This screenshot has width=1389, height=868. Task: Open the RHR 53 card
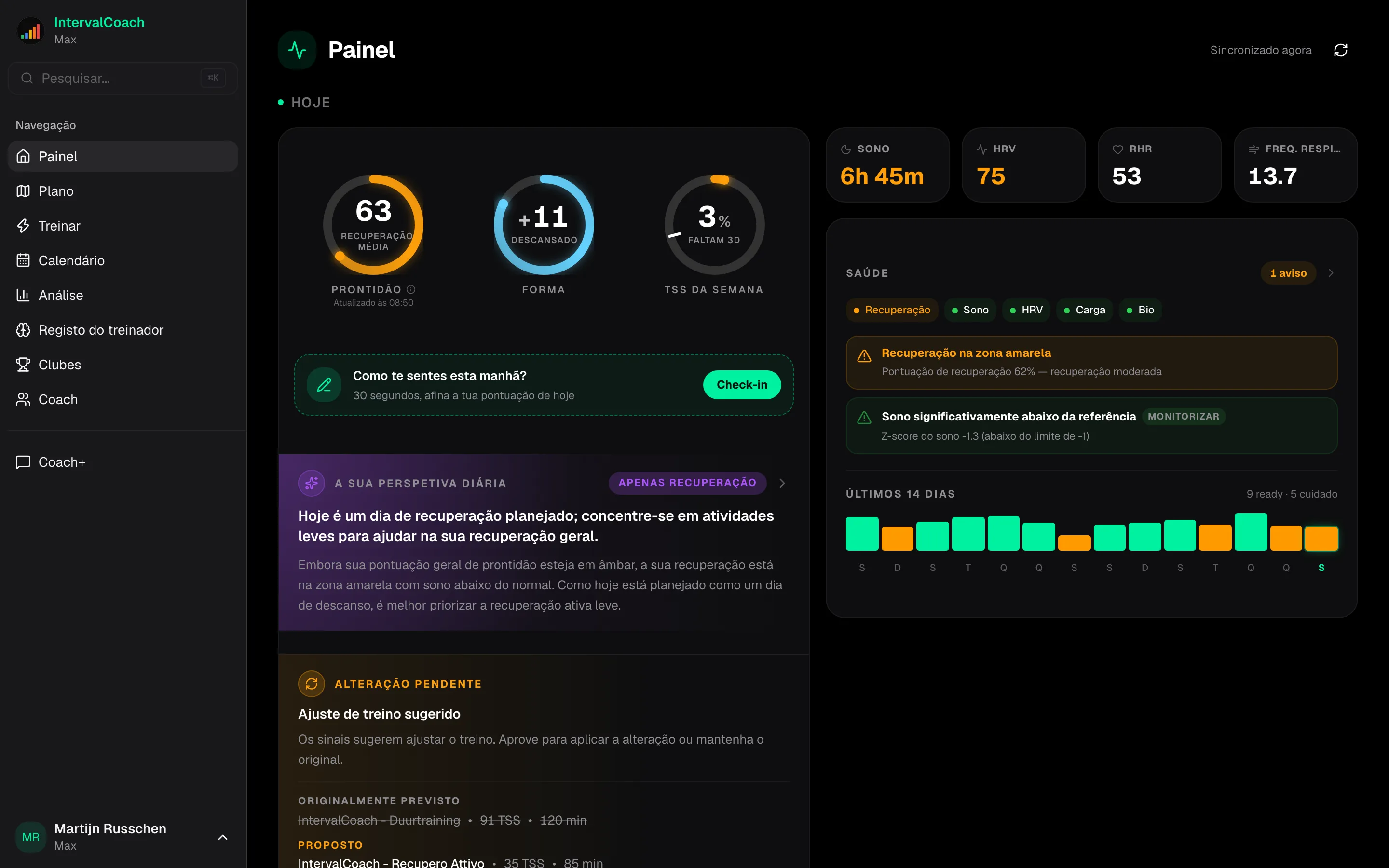click(x=1159, y=165)
